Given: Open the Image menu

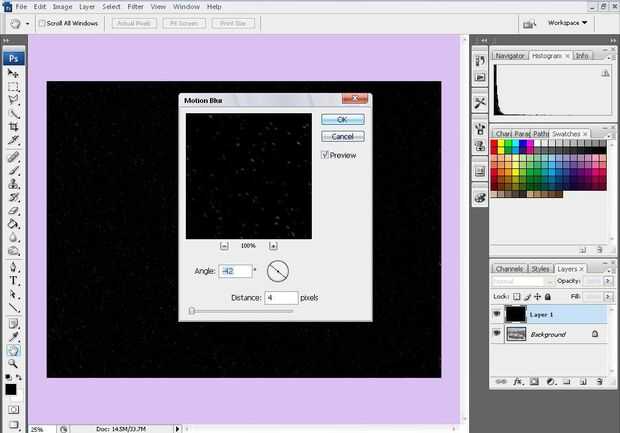Looking at the screenshot, I should click(62, 7).
